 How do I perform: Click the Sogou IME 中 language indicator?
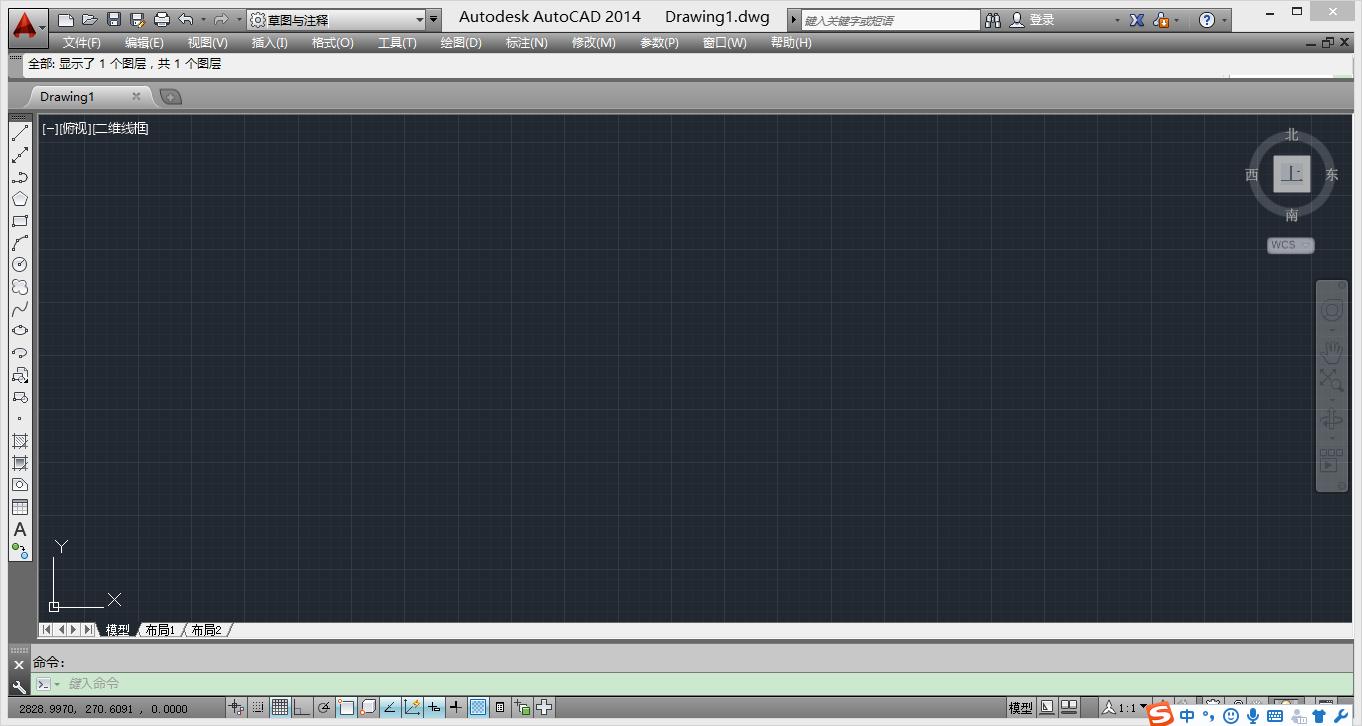coord(1187,715)
